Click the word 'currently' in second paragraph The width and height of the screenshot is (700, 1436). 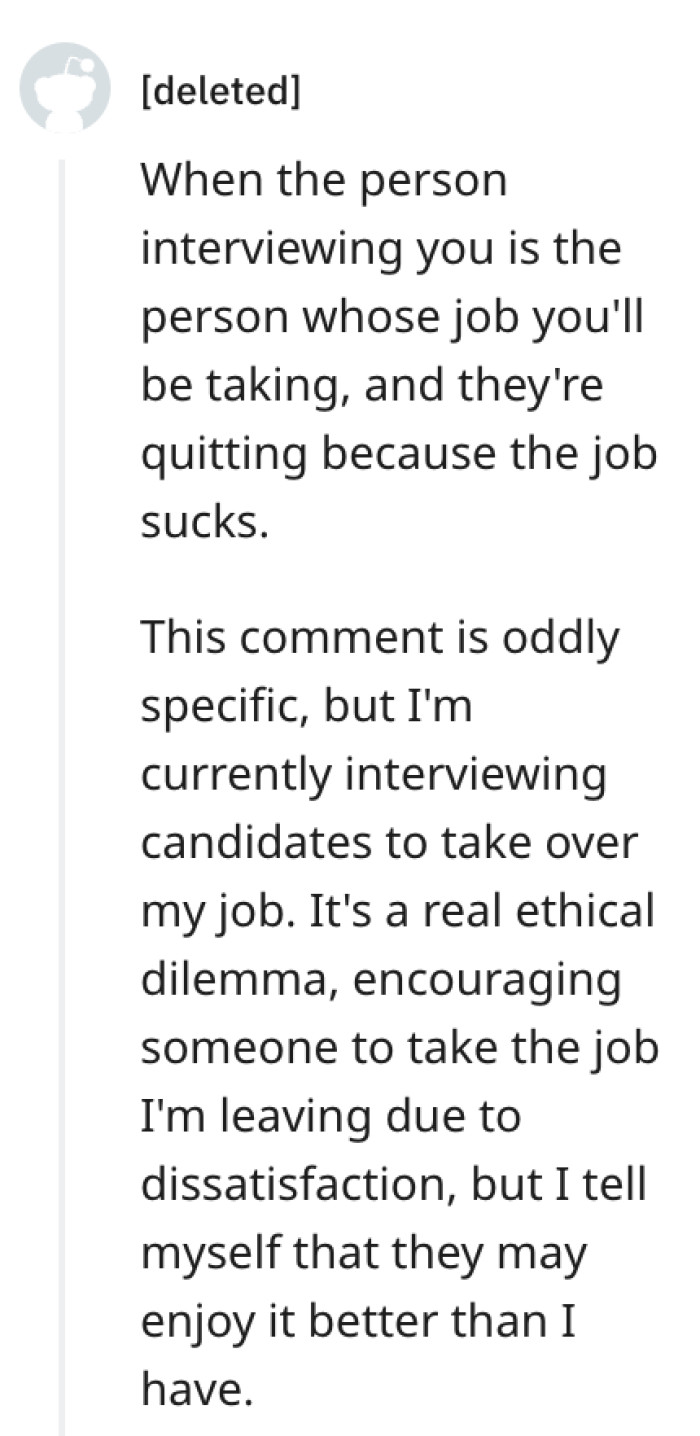pos(233,776)
